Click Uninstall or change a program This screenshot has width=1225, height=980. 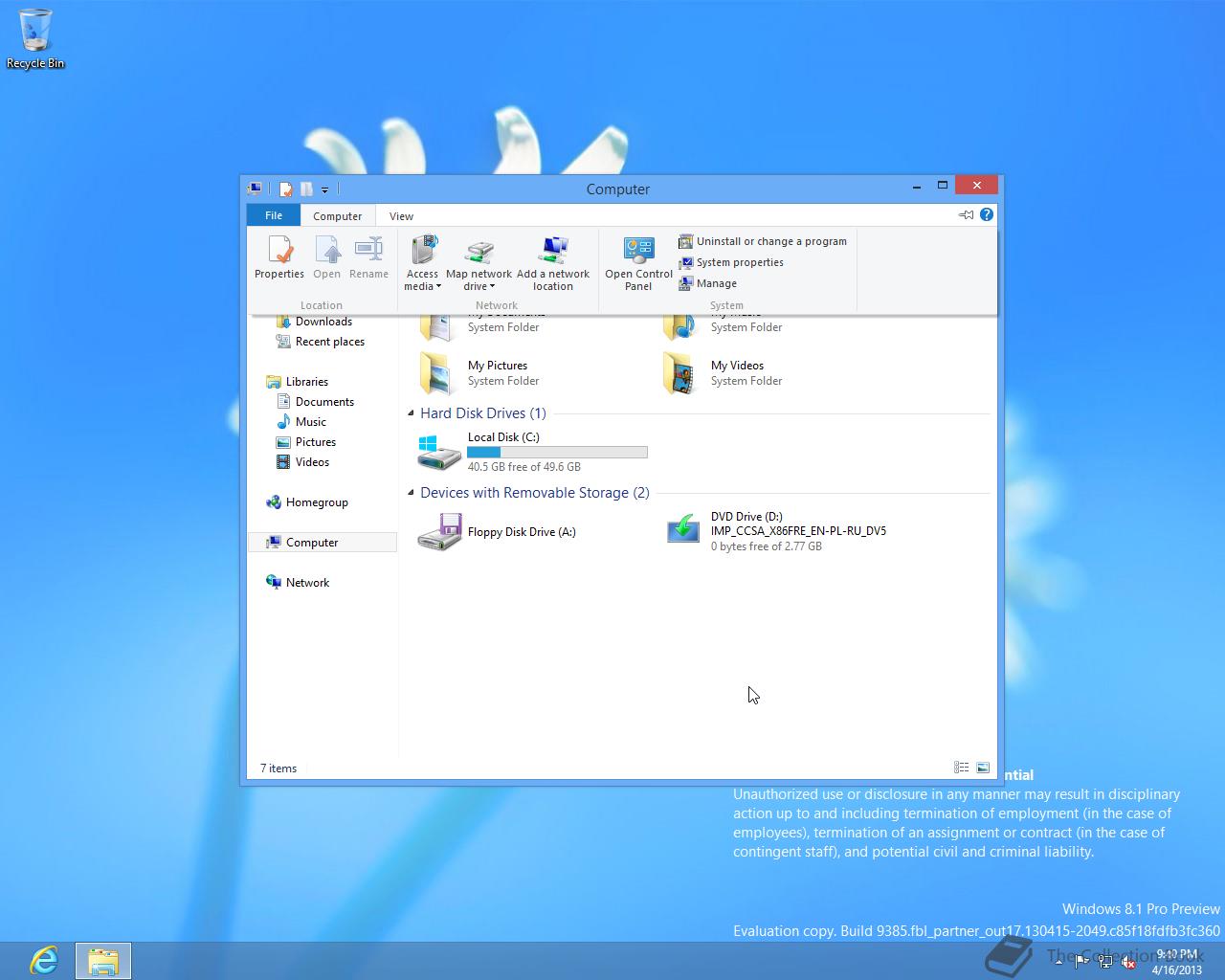763,241
